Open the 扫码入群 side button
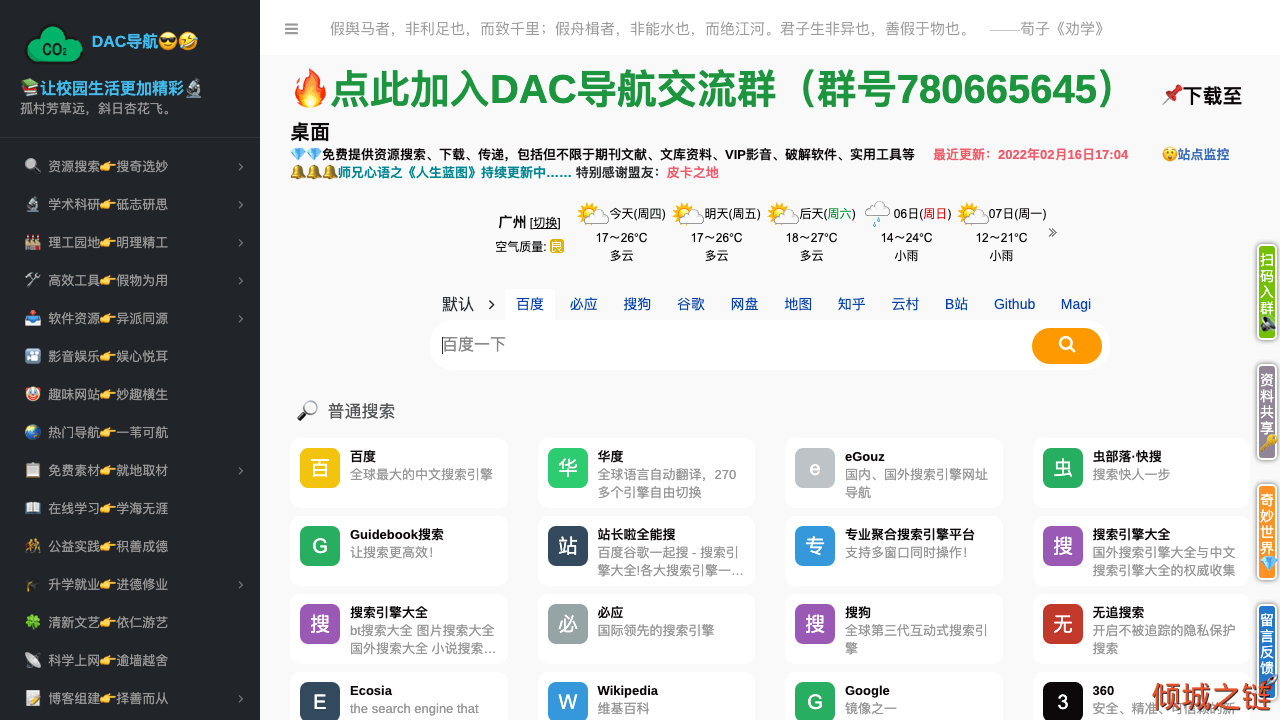The height and width of the screenshot is (720, 1280). tap(1267, 292)
